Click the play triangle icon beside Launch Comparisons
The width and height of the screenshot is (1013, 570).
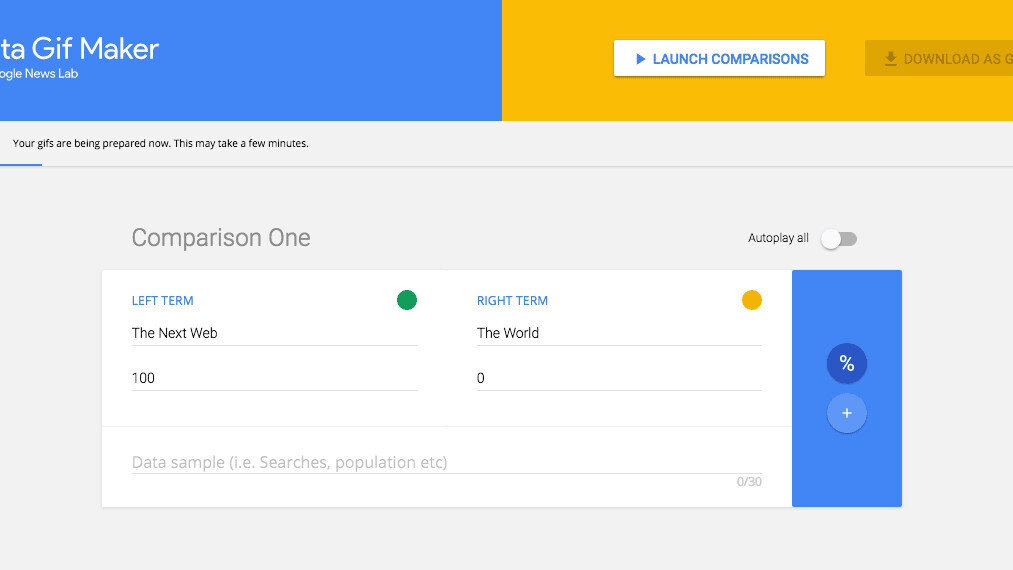(640, 59)
